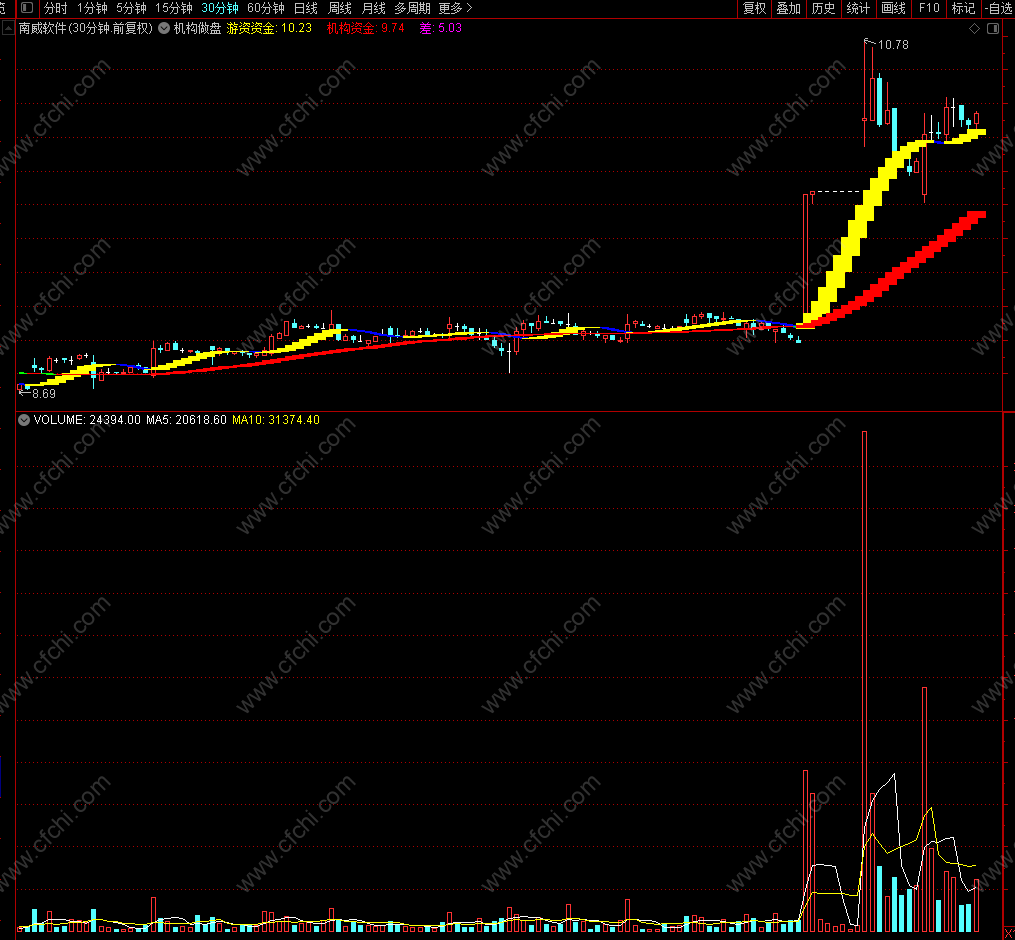The height and width of the screenshot is (940, 1015).
Task: Open the 历史 view
Action: (823, 8)
